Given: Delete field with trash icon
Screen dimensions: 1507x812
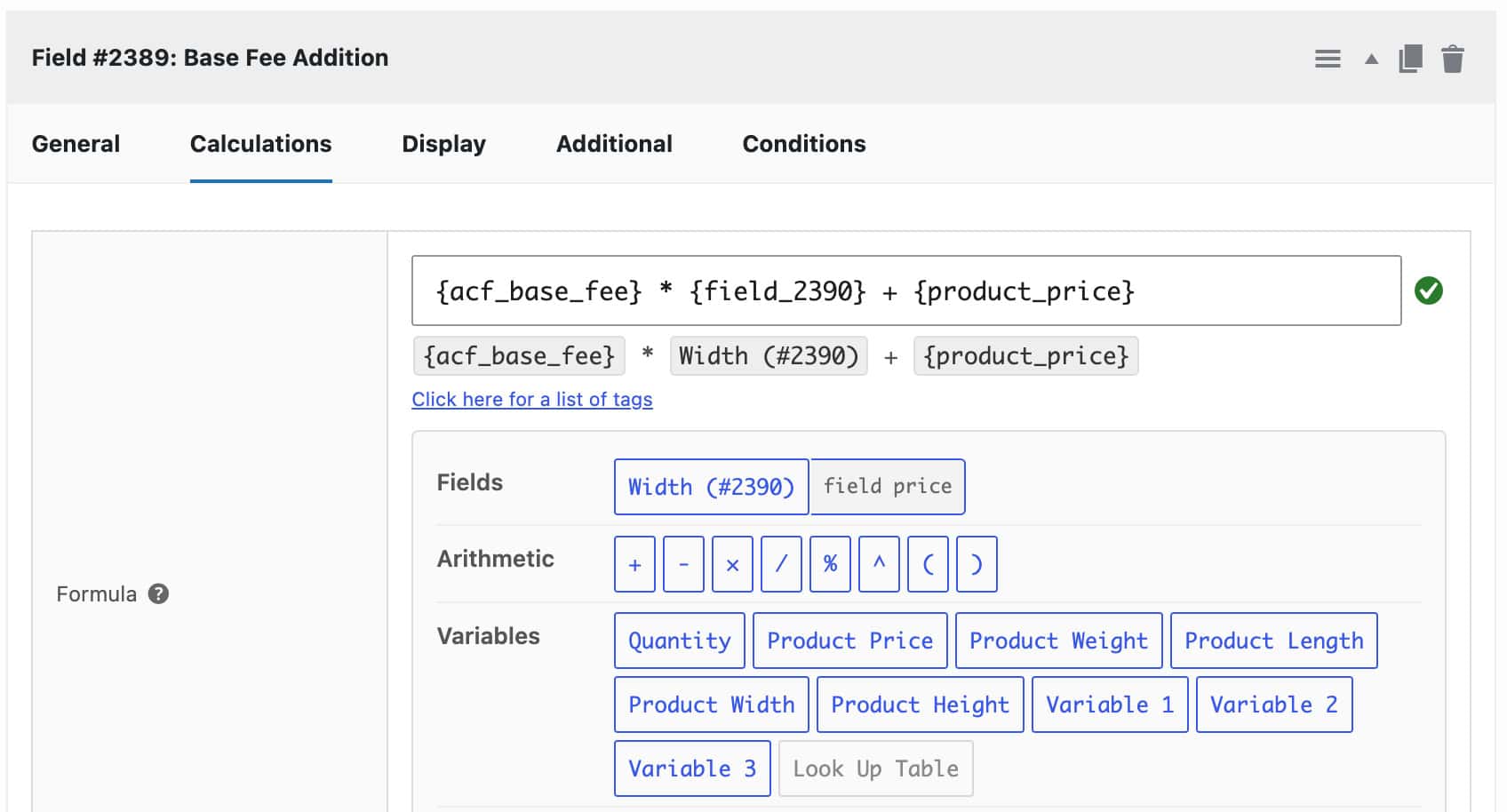Looking at the screenshot, I should coord(1453,59).
